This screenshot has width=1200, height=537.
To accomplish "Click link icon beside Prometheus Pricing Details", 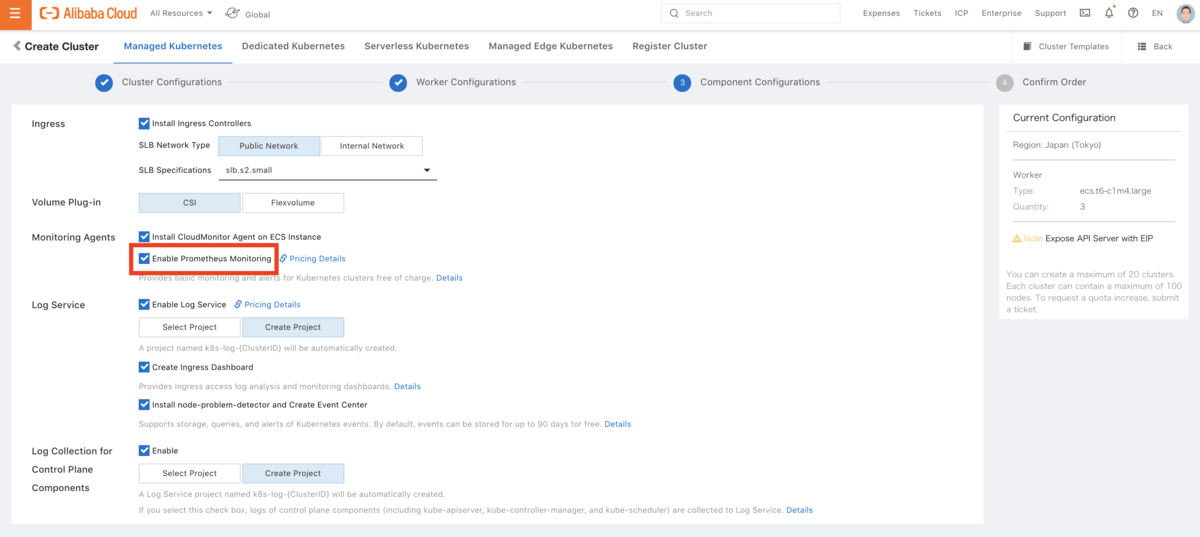I will [x=283, y=259].
